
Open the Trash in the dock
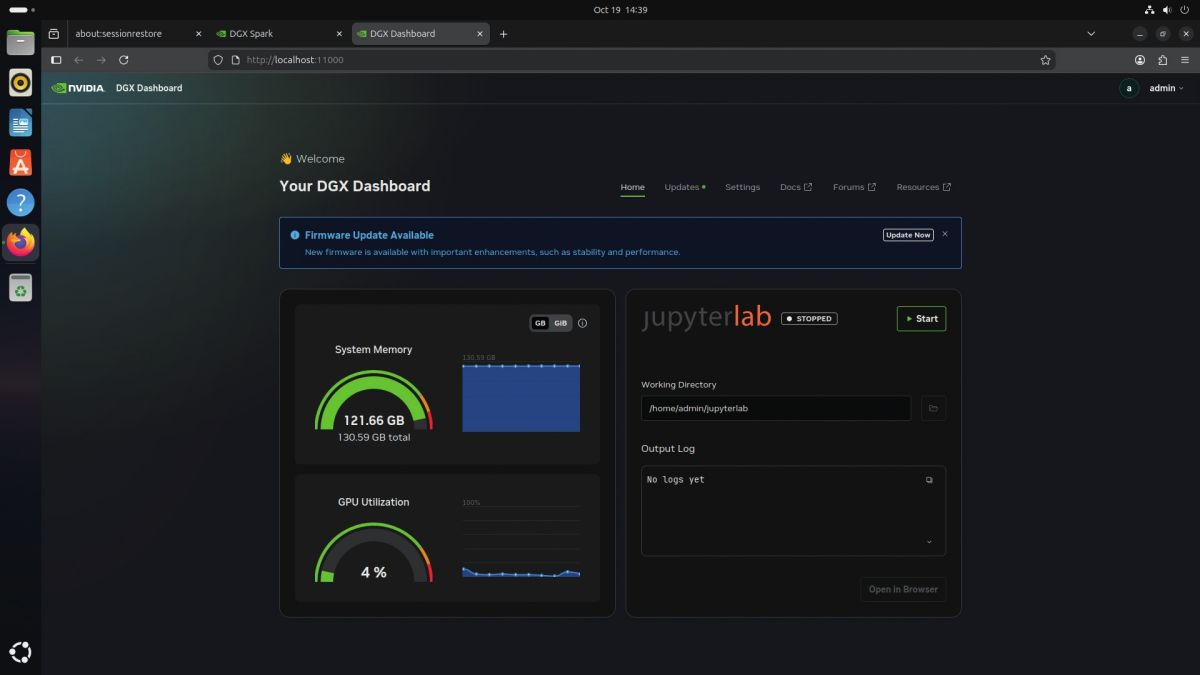[21, 287]
